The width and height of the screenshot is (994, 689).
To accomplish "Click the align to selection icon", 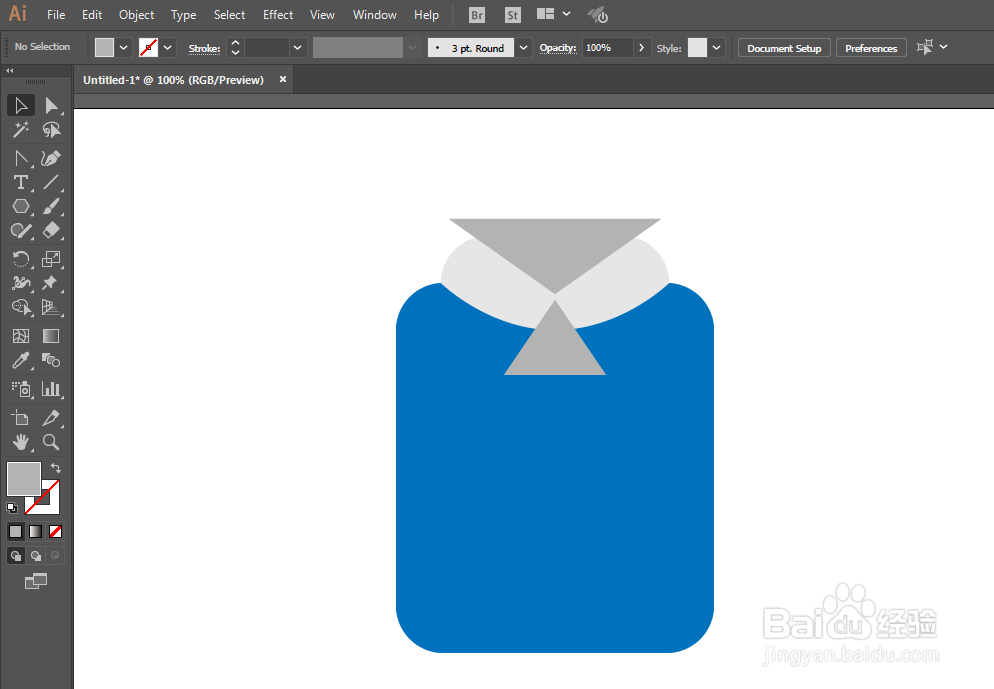I will click(925, 47).
